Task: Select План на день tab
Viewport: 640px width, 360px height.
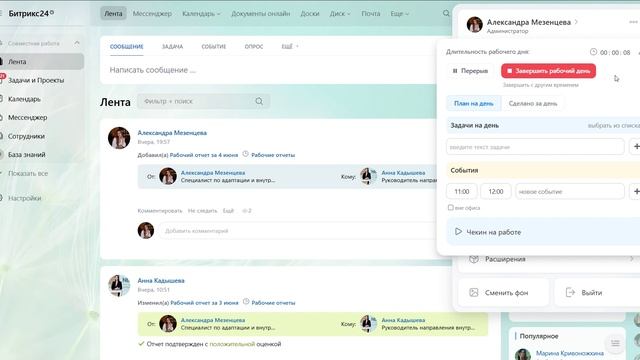Action: [x=473, y=104]
